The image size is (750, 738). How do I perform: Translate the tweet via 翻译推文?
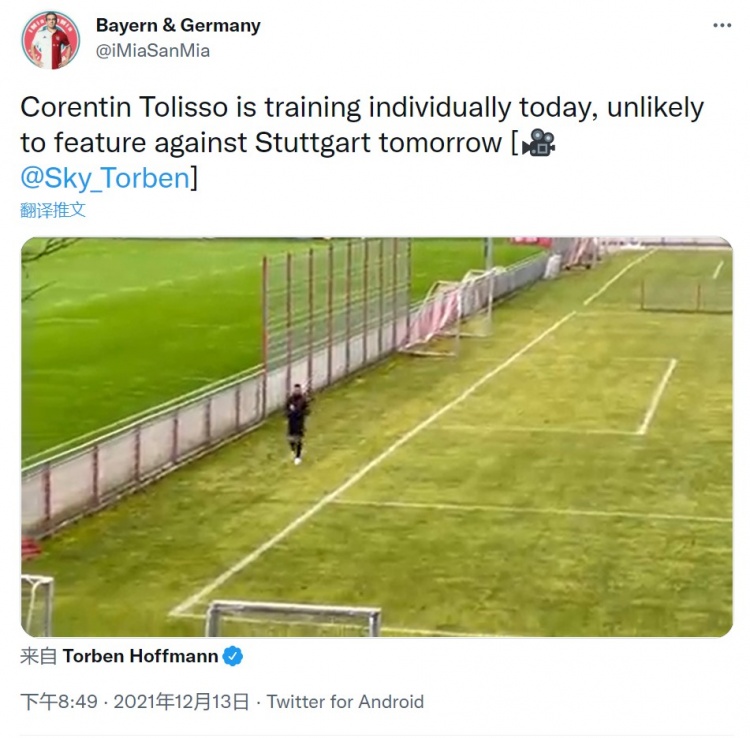click(x=53, y=210)
